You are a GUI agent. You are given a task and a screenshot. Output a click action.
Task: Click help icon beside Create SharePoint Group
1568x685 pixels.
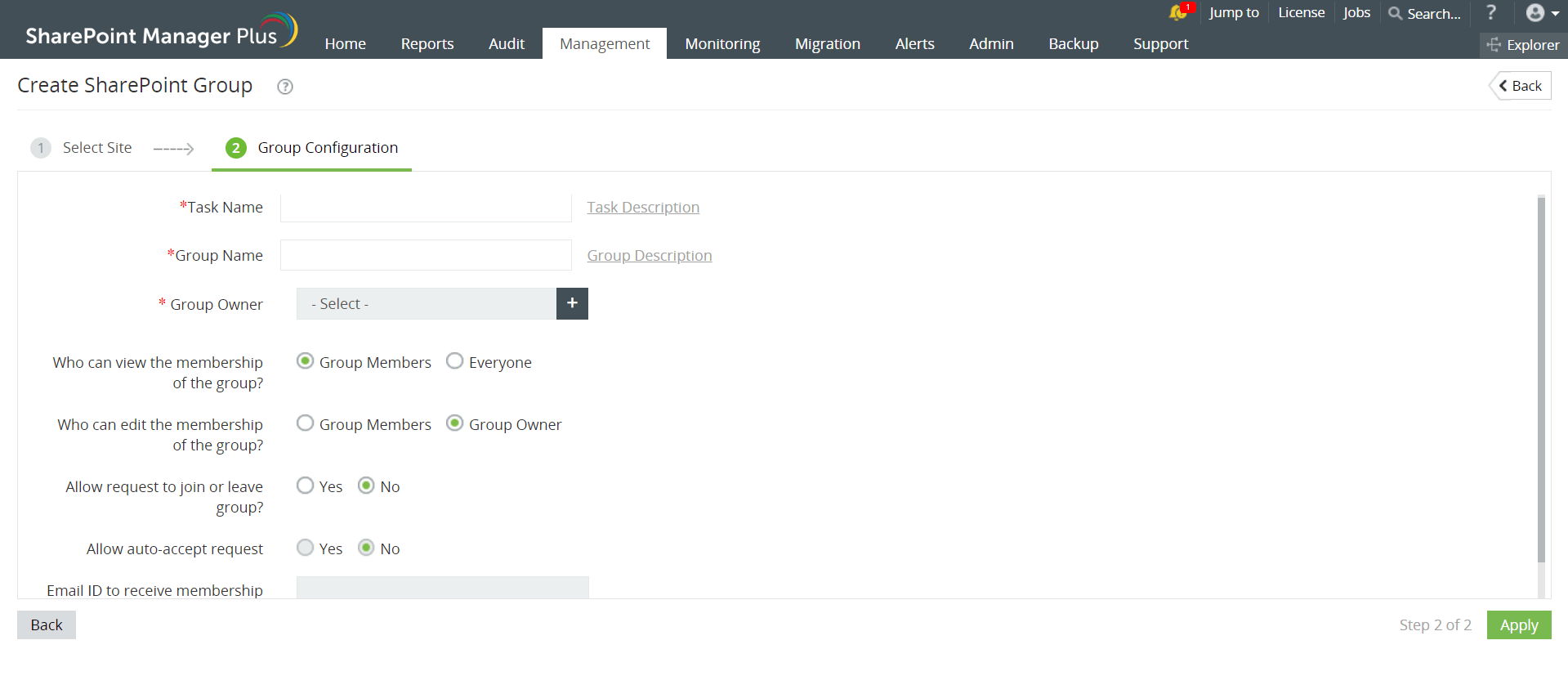(285, 87)
